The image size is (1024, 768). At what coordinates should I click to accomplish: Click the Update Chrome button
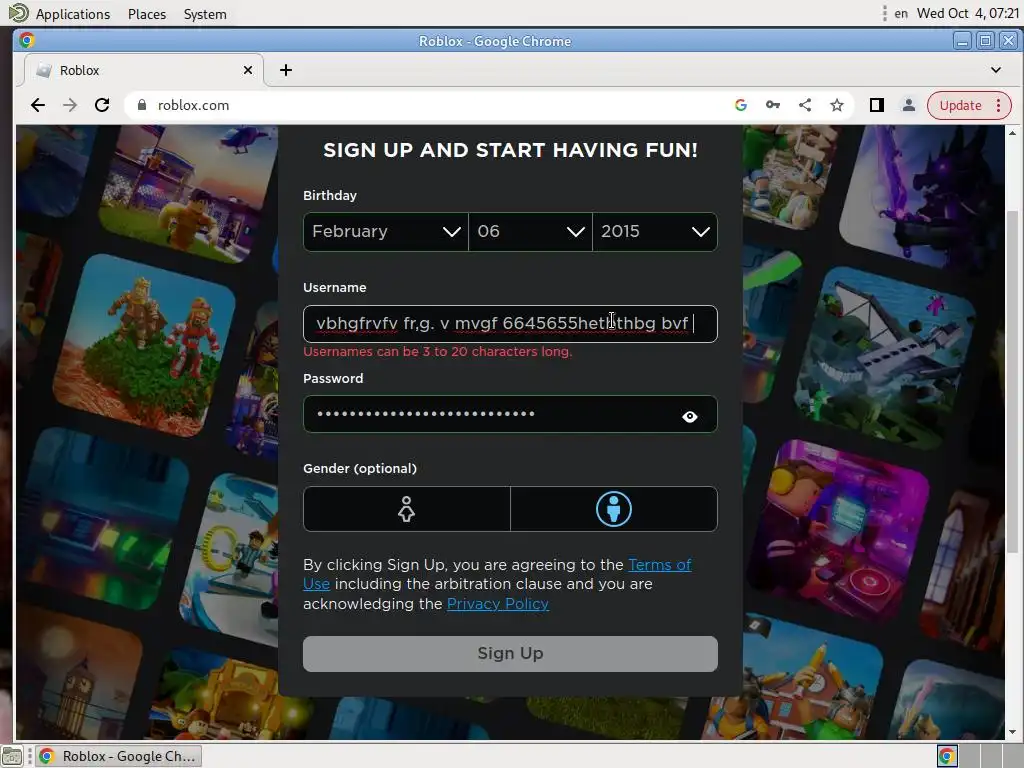click(x=960, y=105)
